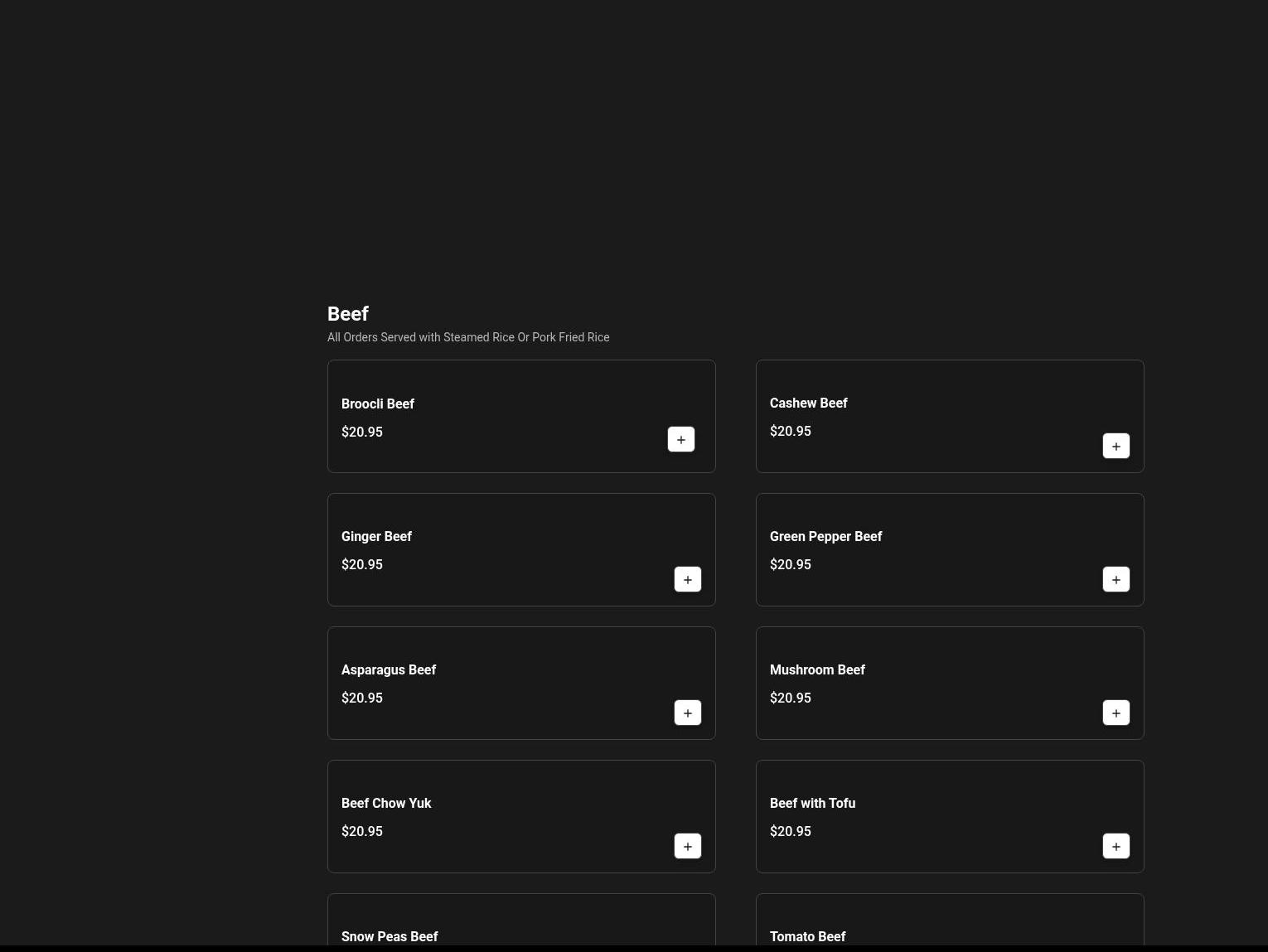
Task: Add Cashew Beef using plus button
Action: point(1116,446)
